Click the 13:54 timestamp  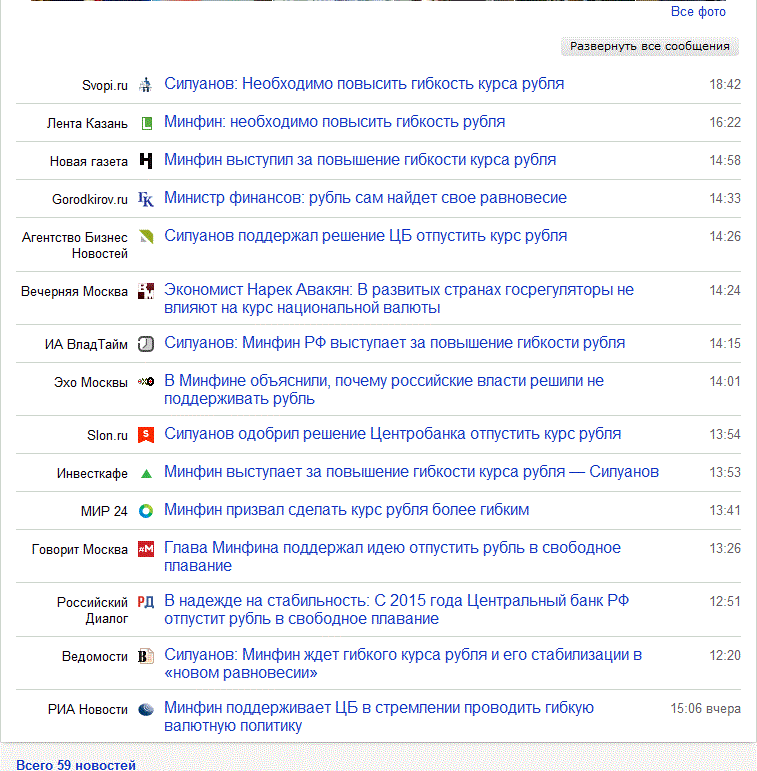(725, 435)
